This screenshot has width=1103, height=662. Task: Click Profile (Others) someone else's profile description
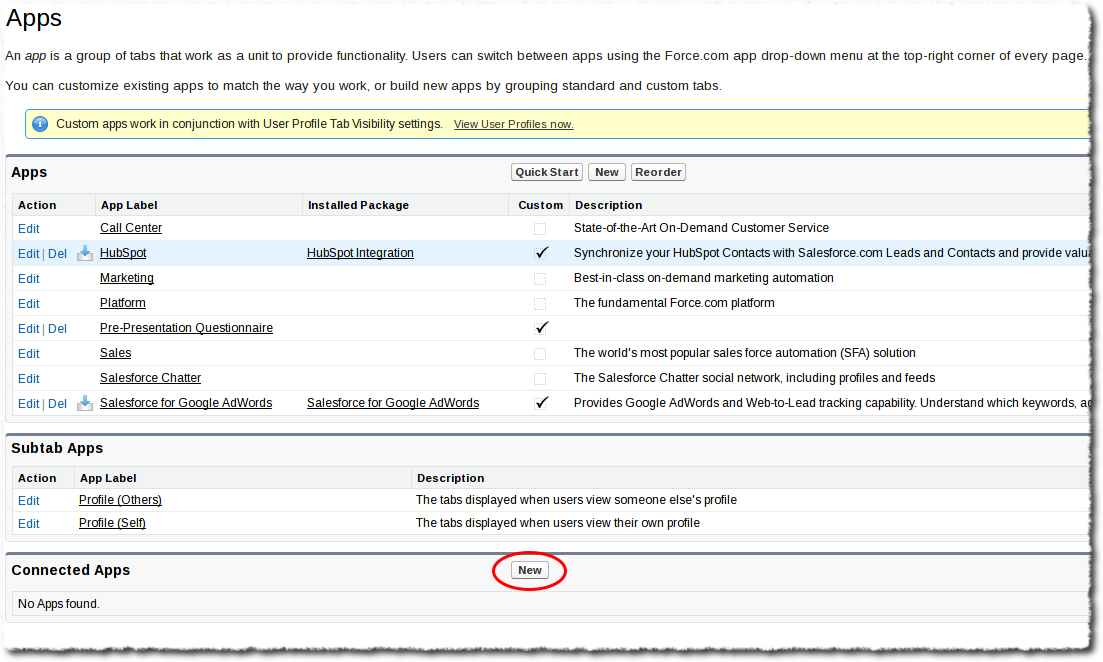tap(576, 500)
